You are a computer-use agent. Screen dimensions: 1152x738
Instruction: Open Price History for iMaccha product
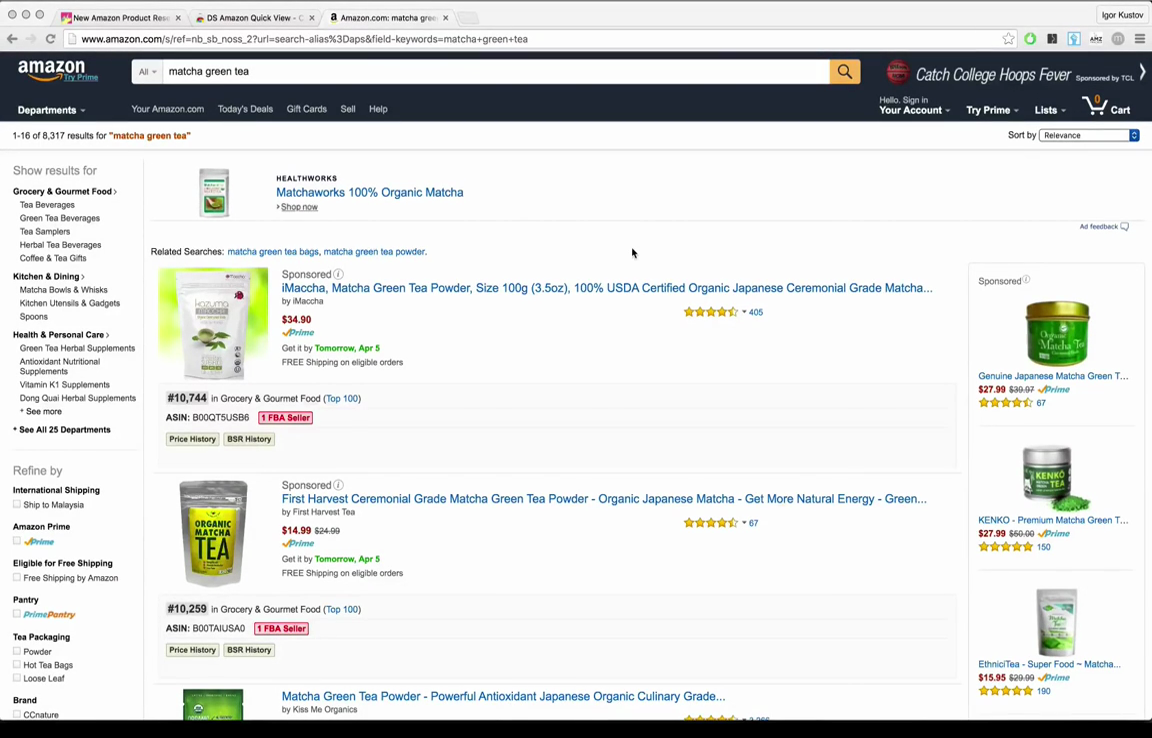(192, 439)
